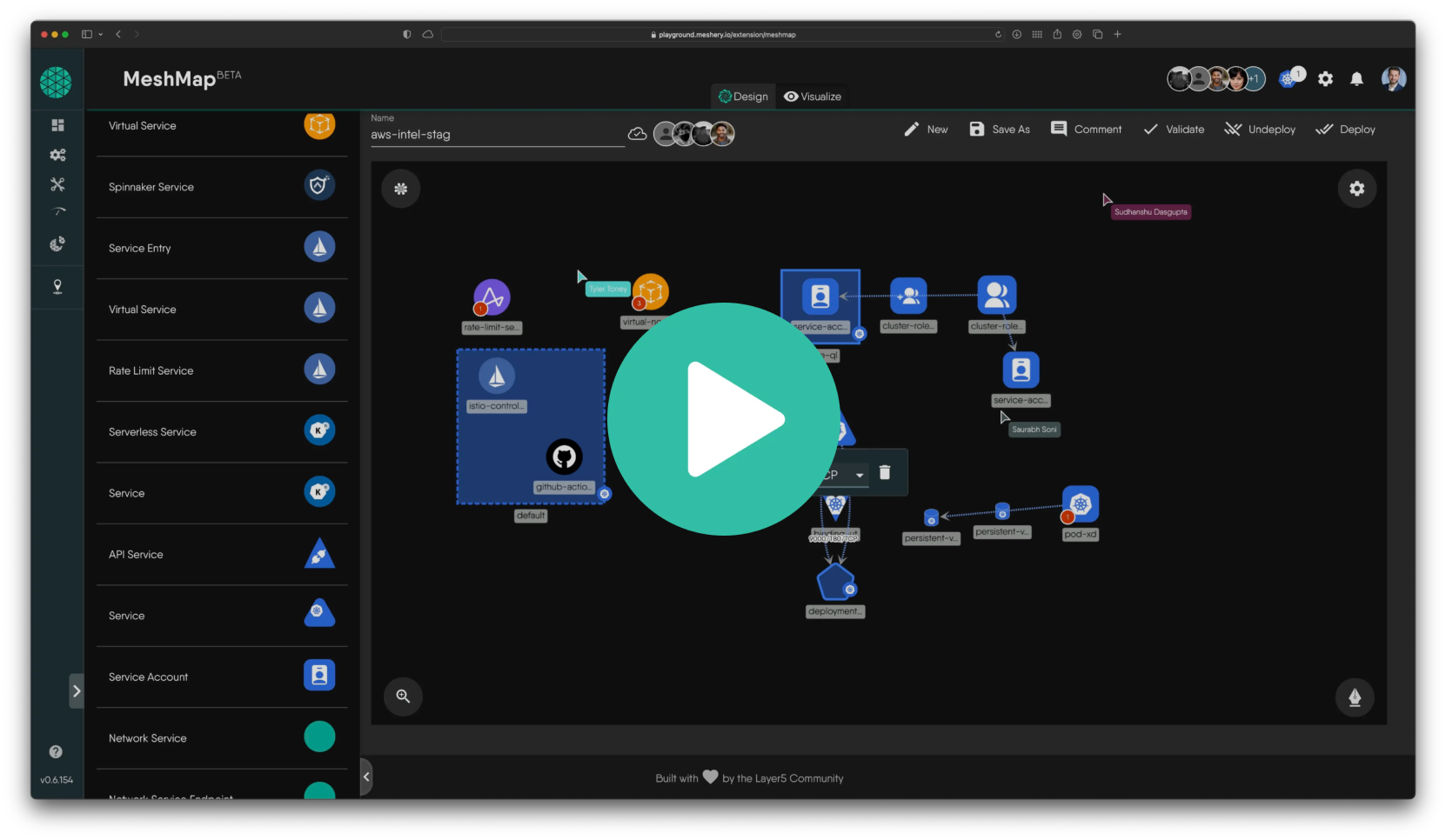Click the Meshery logo in sidebar
The height and width of the screenshot is (840, 1446).
[x=56, y=83]
